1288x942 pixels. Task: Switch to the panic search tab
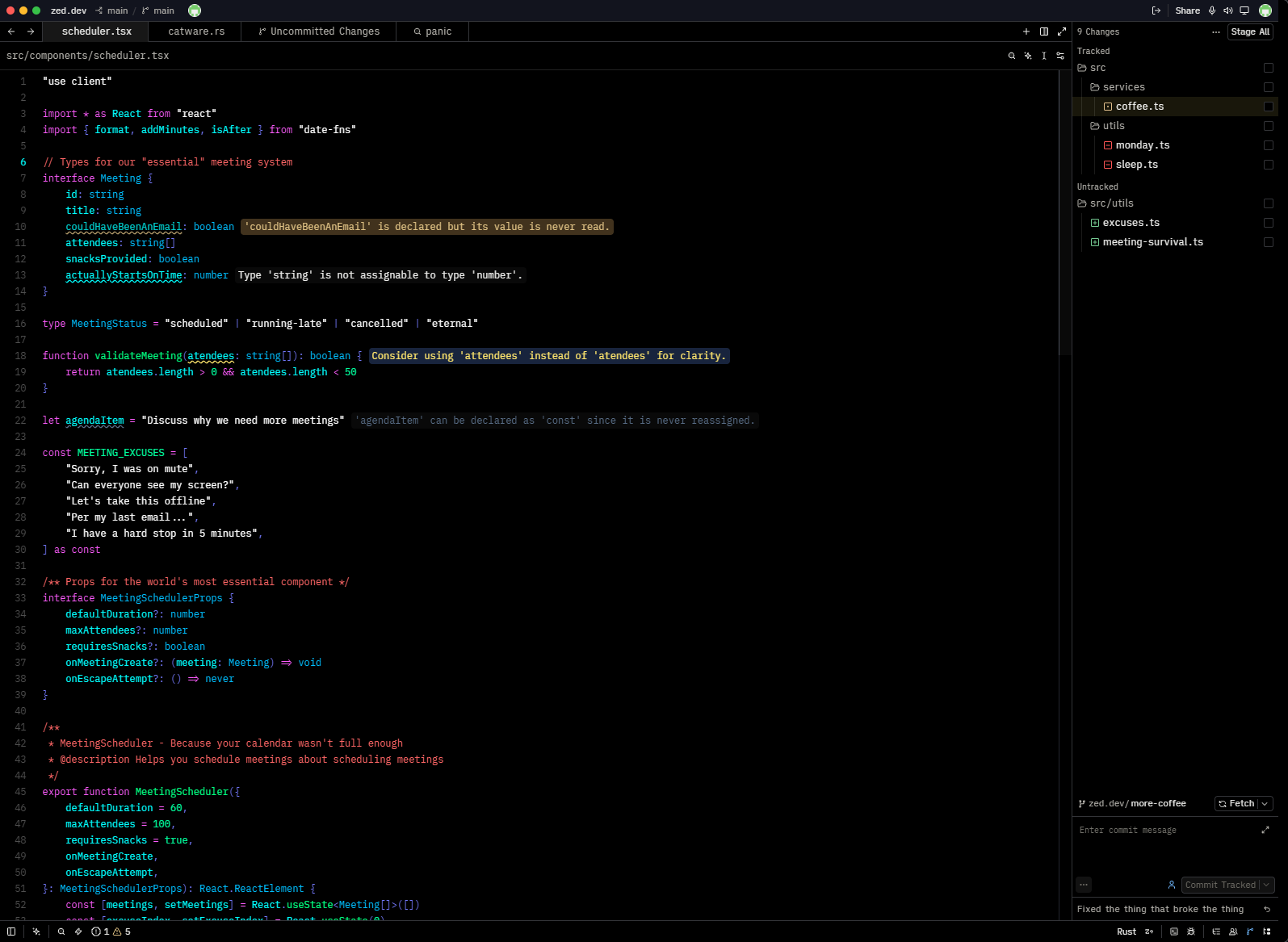tap(433, 31)
